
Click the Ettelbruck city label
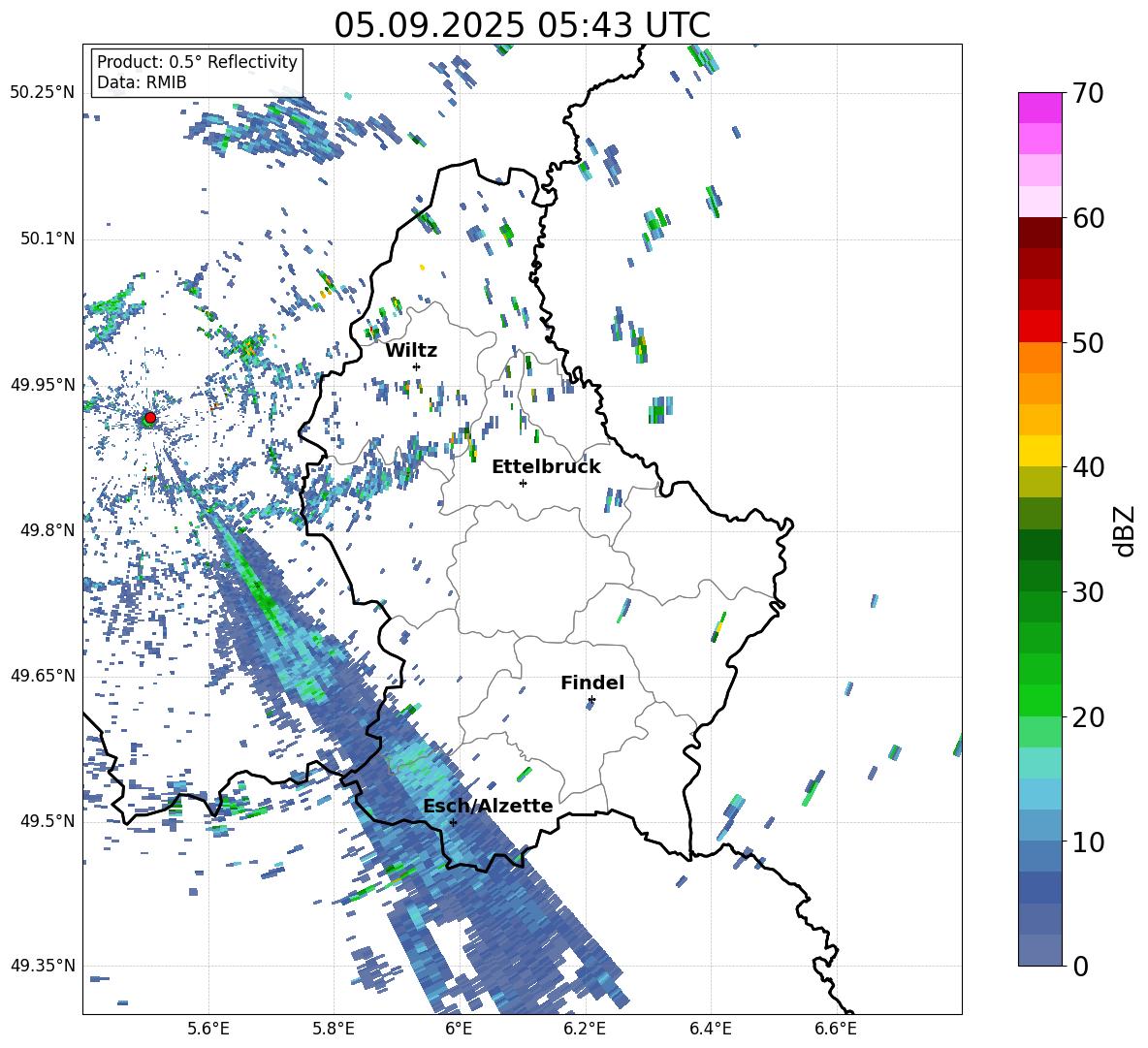pyautogui.click(x=546, y=467)
